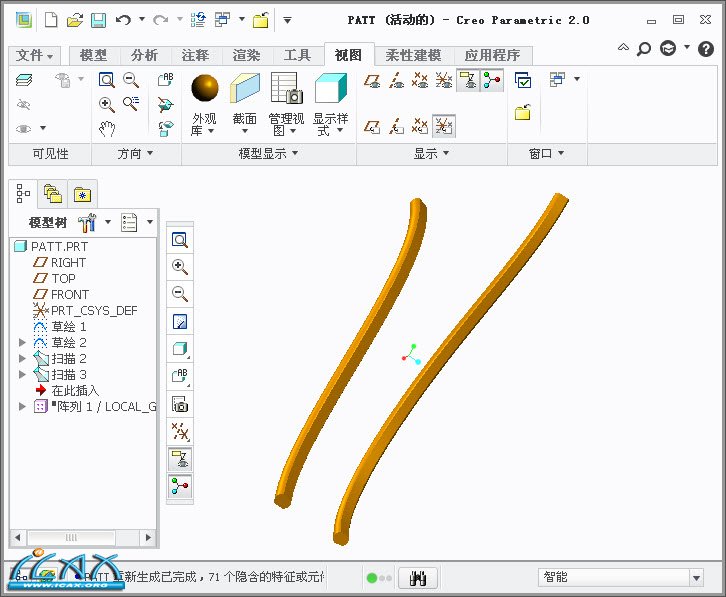Screen dimensions: 726x597
Task: Open the 文件 menu
Action: (34, 56)
